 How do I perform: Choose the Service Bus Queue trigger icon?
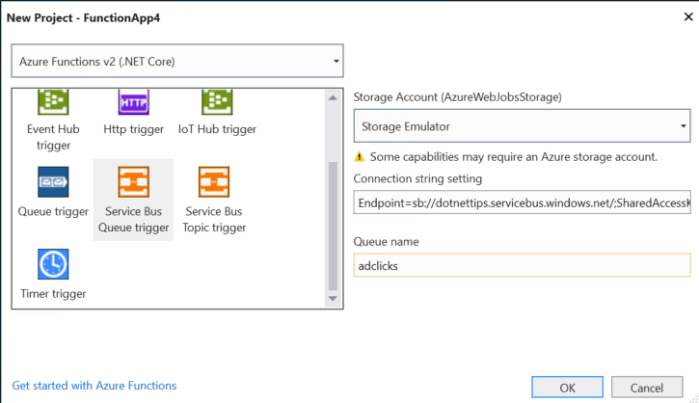pos(133,182)
